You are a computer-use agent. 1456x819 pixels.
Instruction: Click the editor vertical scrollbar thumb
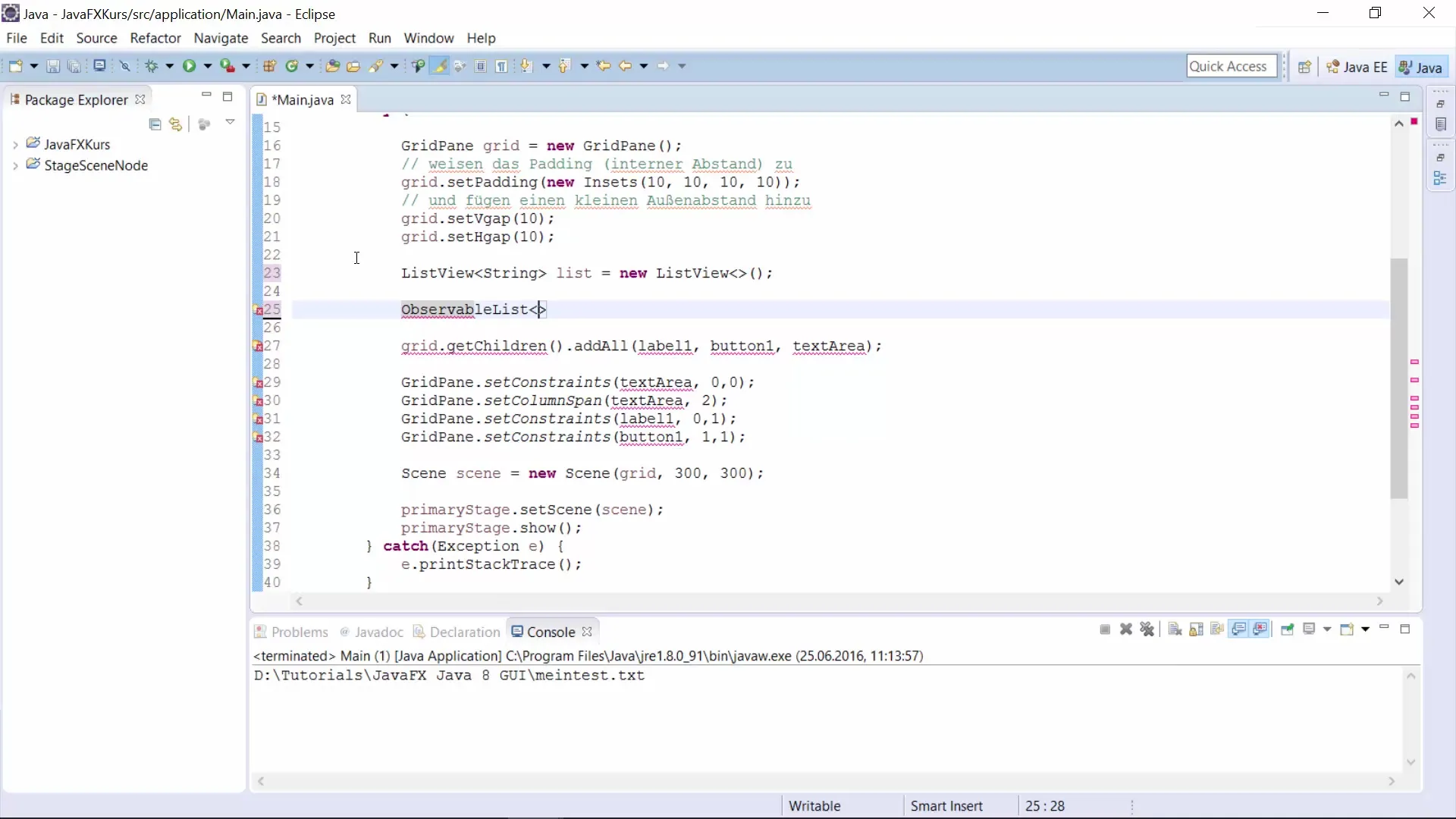tap(1399, 378)
